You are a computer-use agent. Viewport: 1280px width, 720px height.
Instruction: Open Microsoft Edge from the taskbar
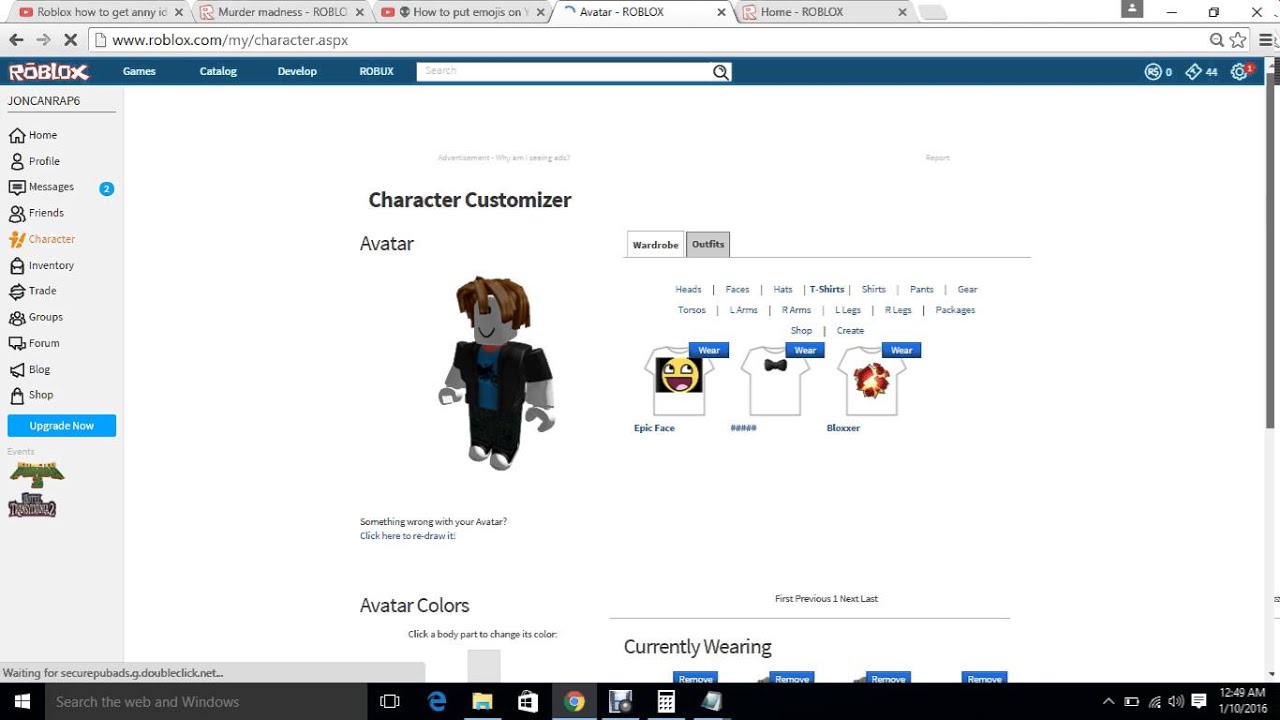click(437, 701)
